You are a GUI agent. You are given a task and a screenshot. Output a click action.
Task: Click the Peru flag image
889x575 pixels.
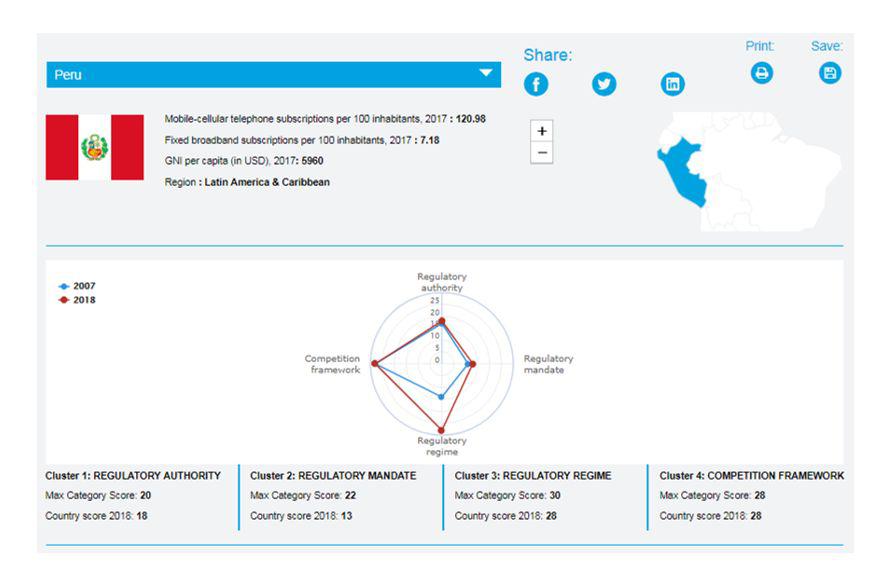click(x=95, y=147)
